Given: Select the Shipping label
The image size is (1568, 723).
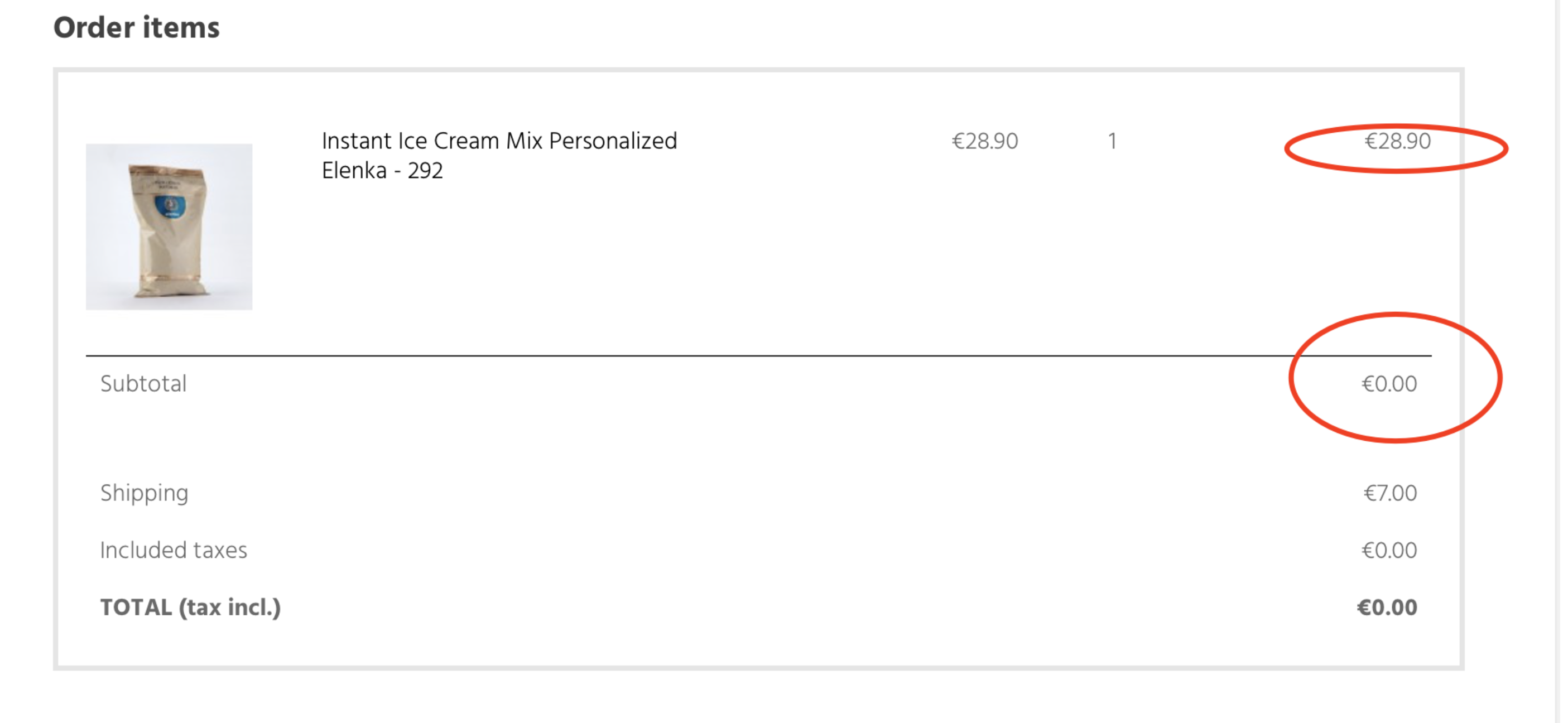Looking at the screenshot, I should click(x=145, y=493).
